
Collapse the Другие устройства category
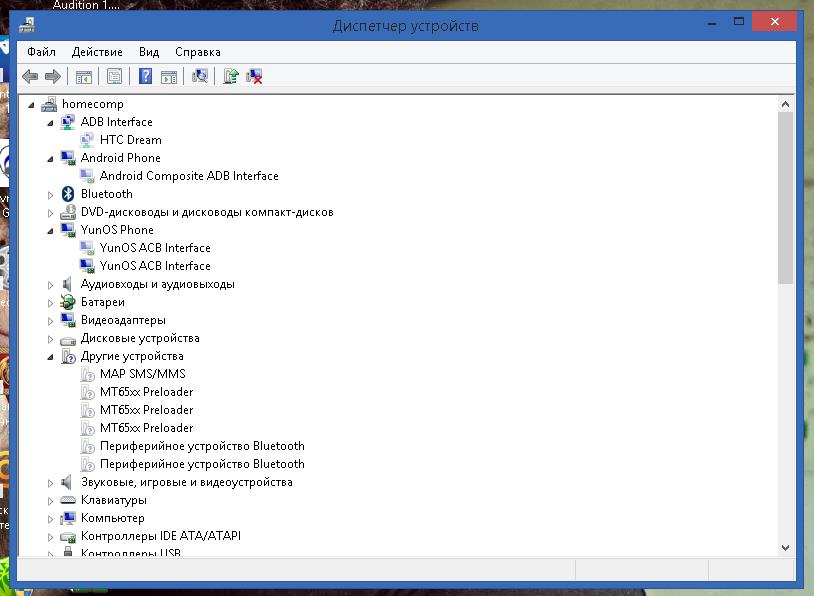click(x=50, y=356)
